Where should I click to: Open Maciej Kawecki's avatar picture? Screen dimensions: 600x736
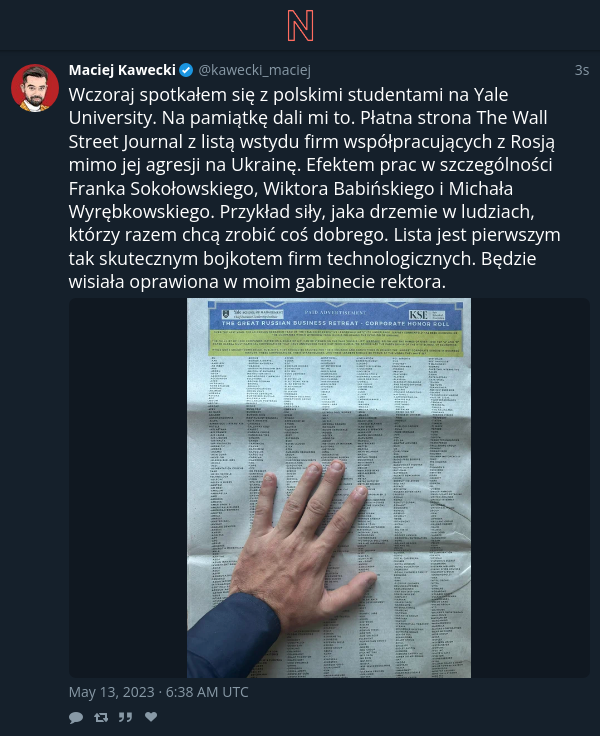[x=35, y=88]
